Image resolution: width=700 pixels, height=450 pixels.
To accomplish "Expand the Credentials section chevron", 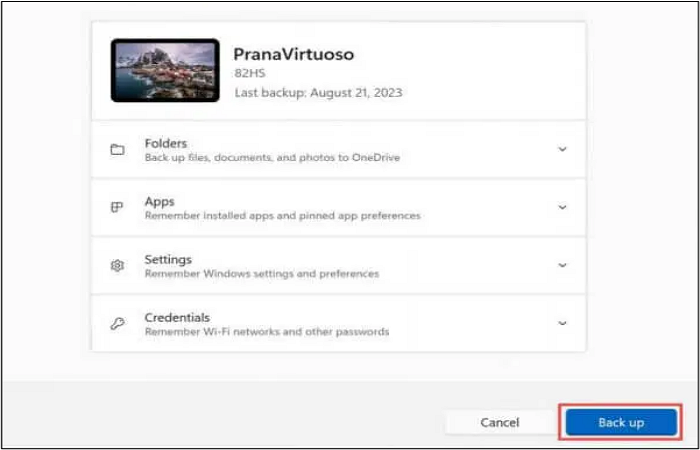I will click(562, 323).
